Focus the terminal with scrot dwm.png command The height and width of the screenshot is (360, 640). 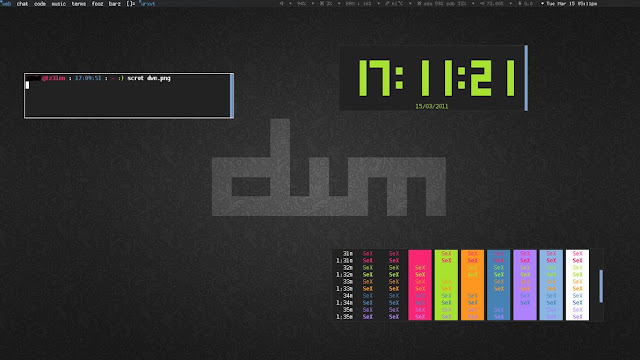pyautogui.click(x=129, y=96)
